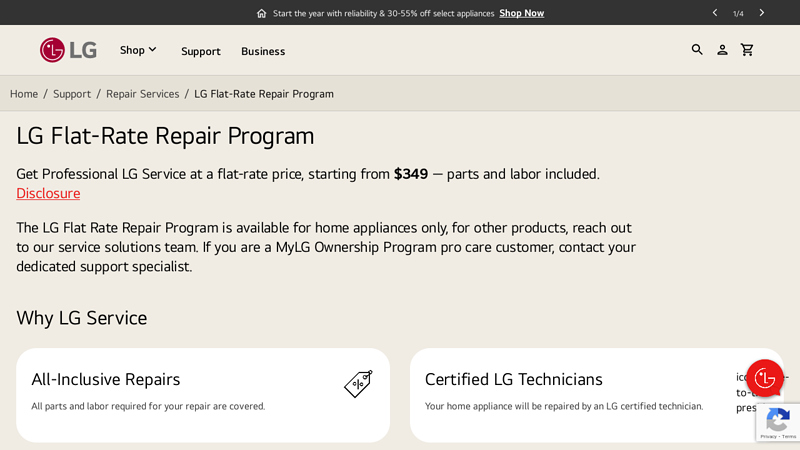Open the shopping cart
This screenshot has height=450, width=800.
(747, 50)
